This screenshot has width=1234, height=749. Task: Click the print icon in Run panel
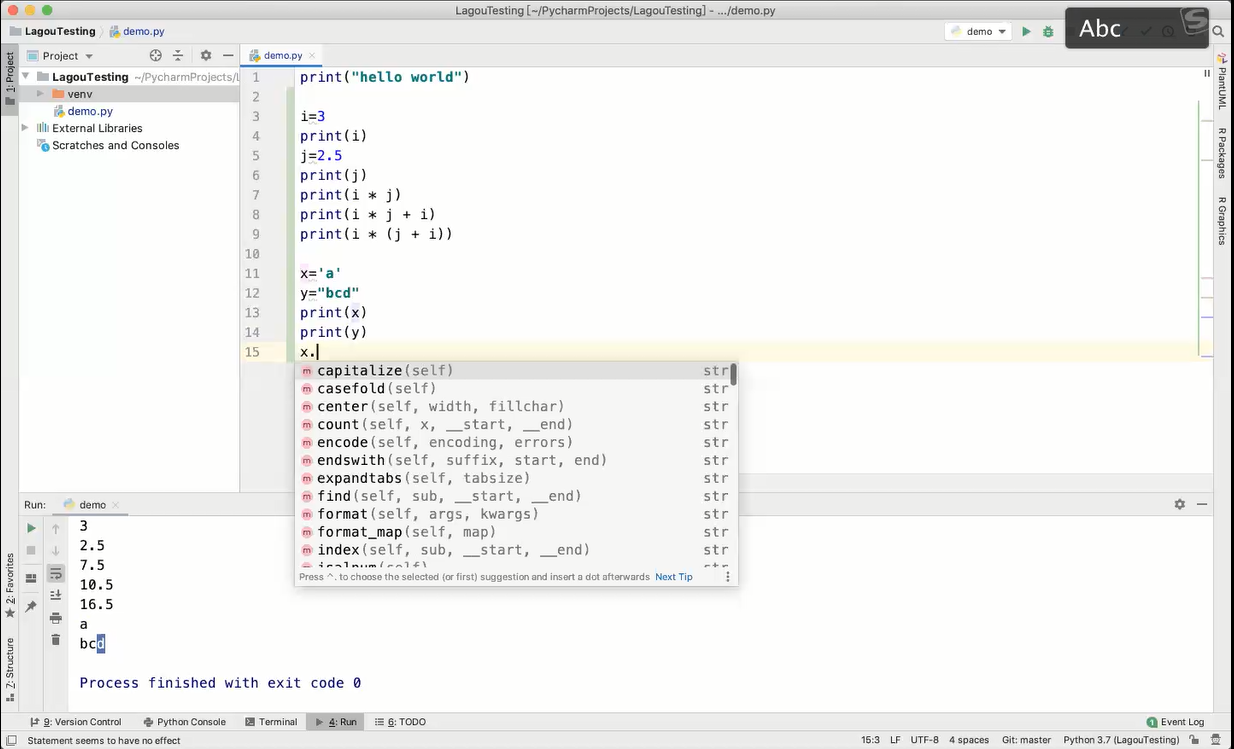tap(56, 618)
